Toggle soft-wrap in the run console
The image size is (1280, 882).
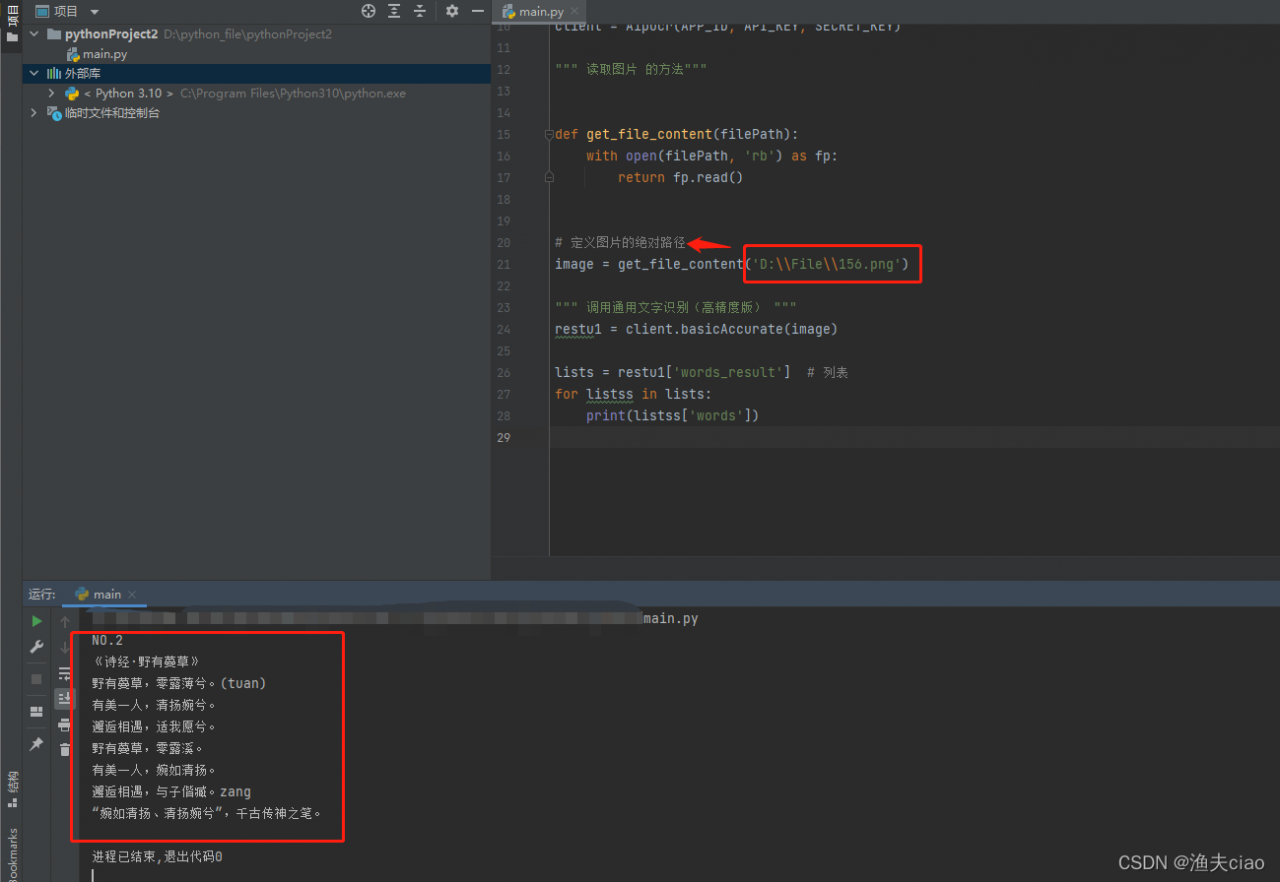pyautogui.click(x=65, y=673)
